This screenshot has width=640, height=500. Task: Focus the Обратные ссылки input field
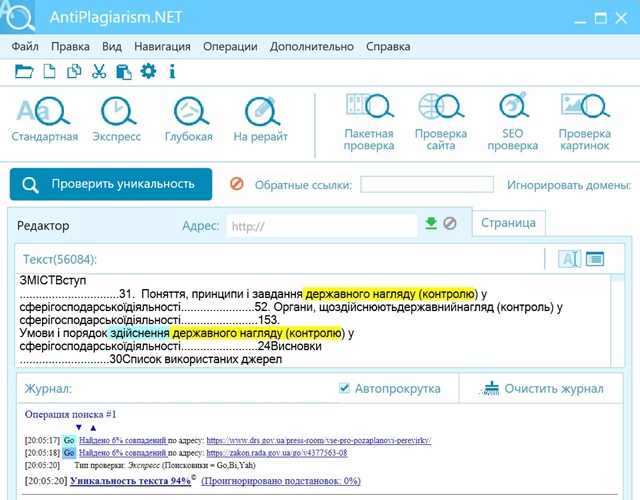point(427,184)
